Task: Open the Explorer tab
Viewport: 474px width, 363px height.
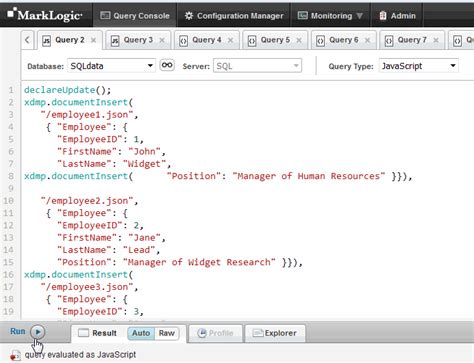Action: click(275, 333)
